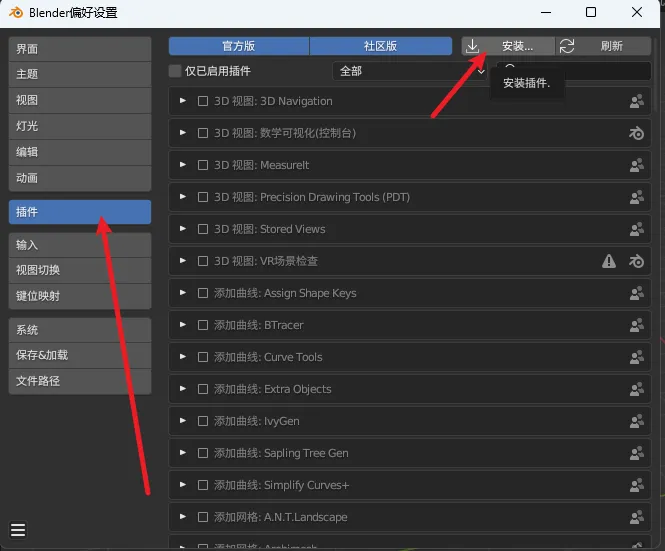
Task: Open the 输入 preferences section
Action: (x=80, y=245)
